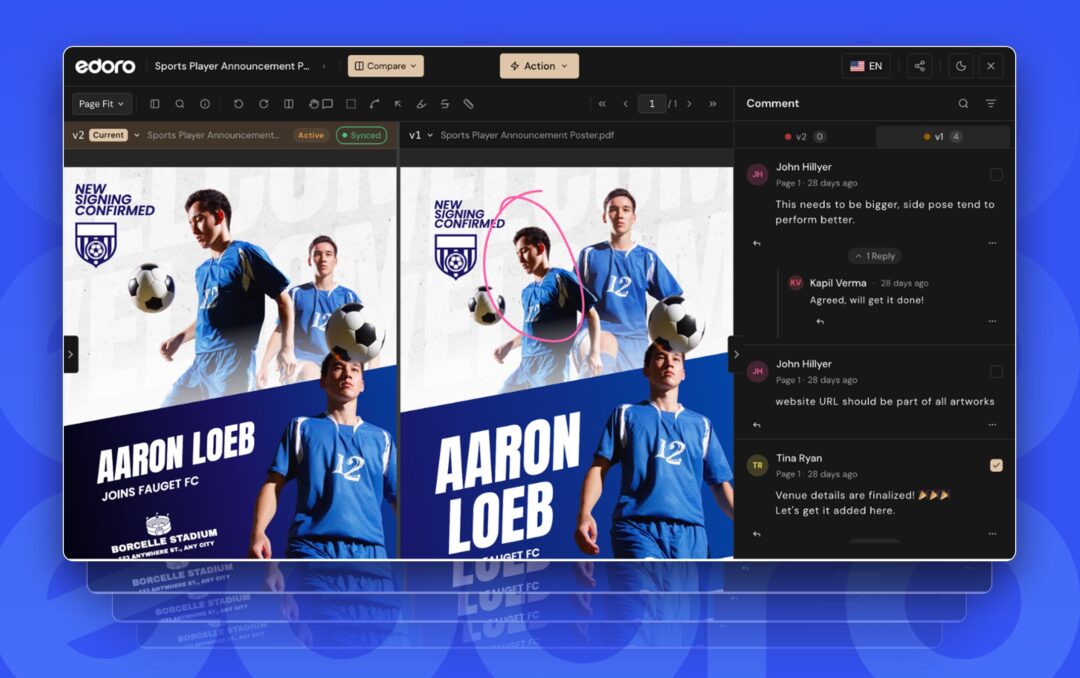Switch to the v2 comments tab
Image resolution: width=1080 pixels, height=678 pixels.
805,136
